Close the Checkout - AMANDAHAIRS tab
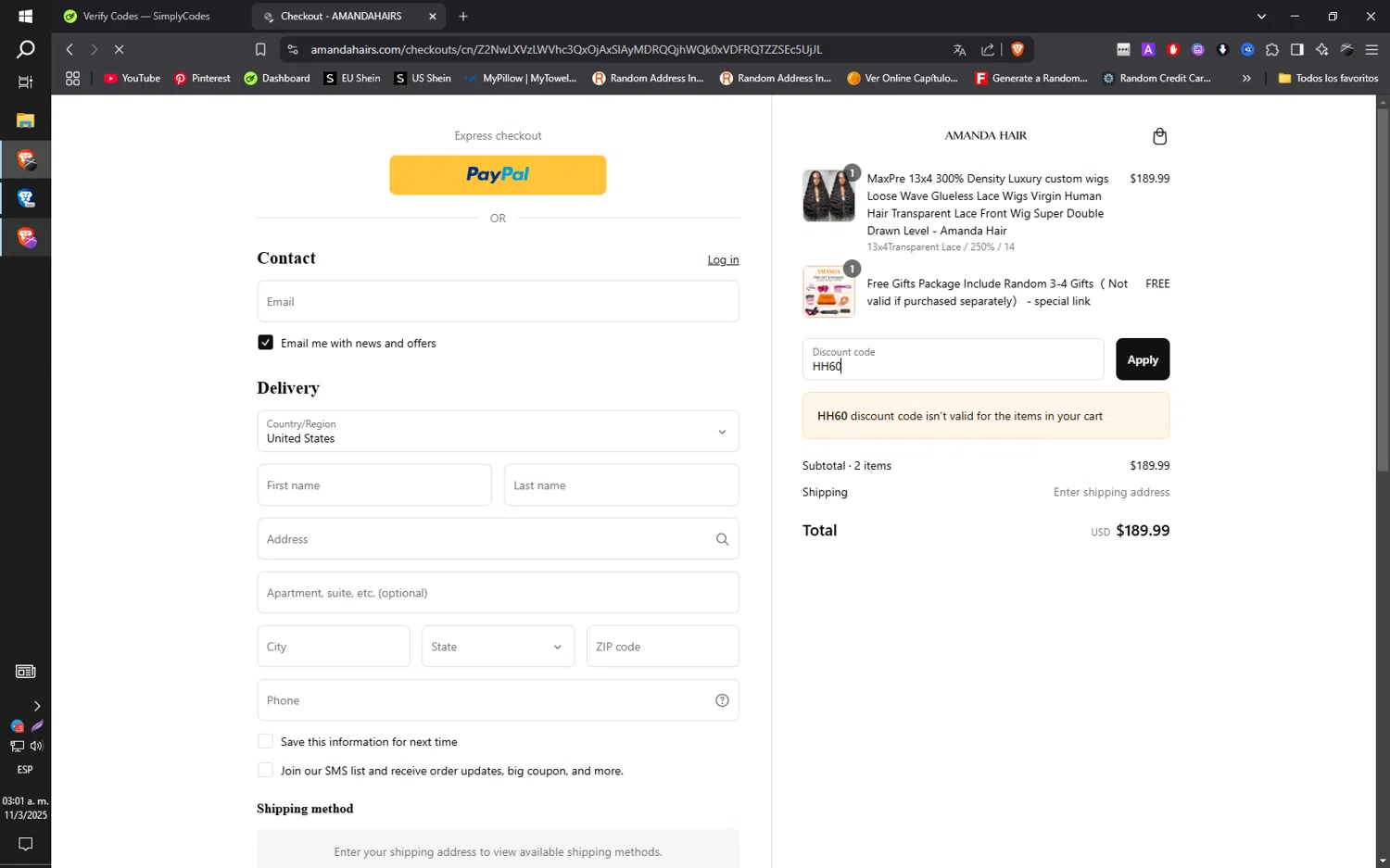1390x868 pixels. [x=432, y=16]
